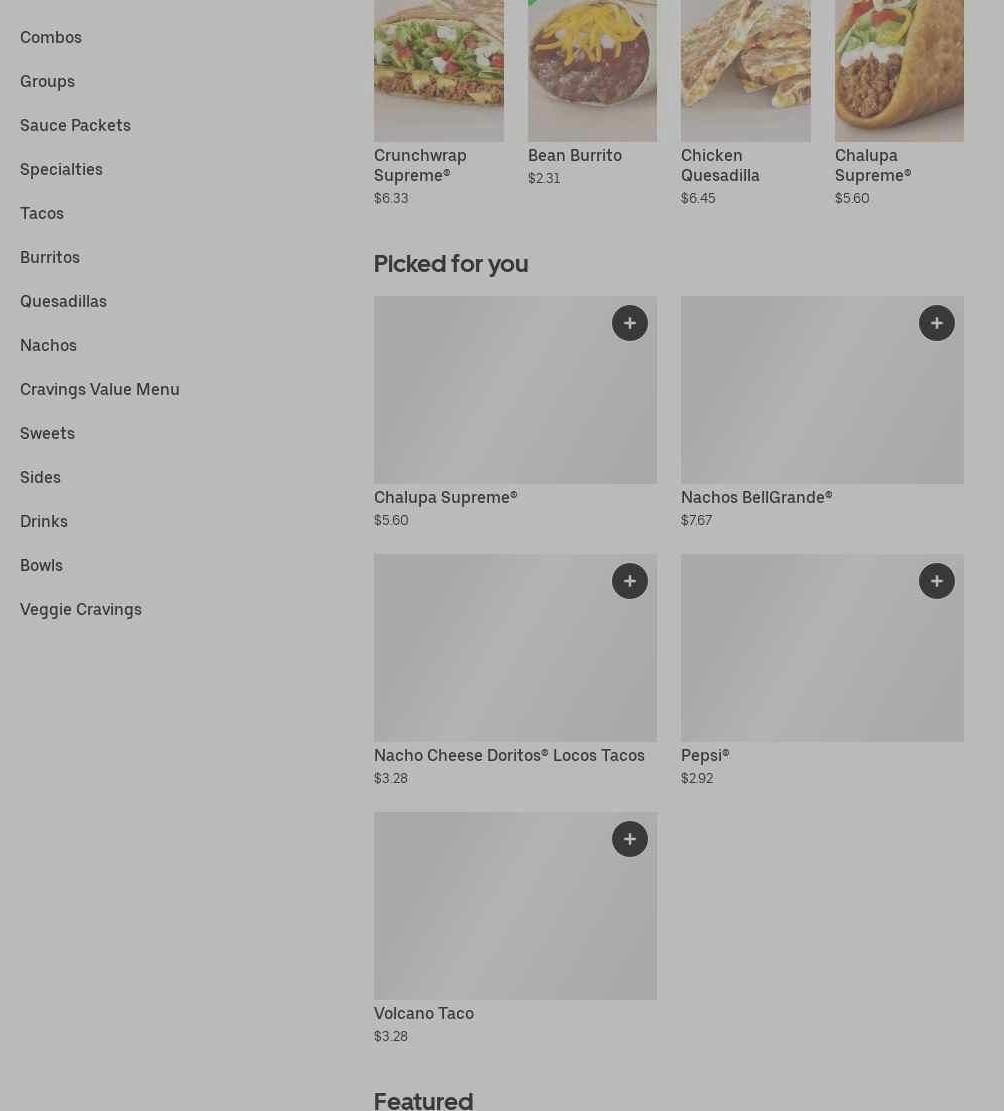This screenshot has width=1004, height=1111.
Task: Open Cravings Value Menu section
Action: tap(100, 389)
